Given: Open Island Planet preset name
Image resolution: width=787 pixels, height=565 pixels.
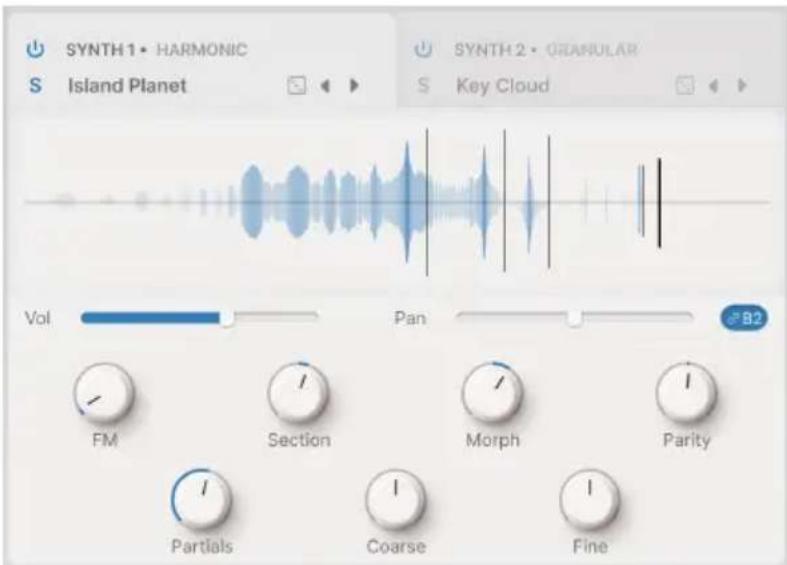Looking at the screenshot, I should pyautogui.click(x=127, y=86).
